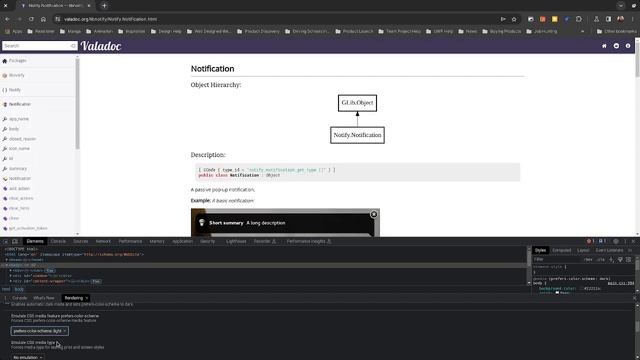
Task: Click the wrench icon beside icon_name
Action: 5,149
